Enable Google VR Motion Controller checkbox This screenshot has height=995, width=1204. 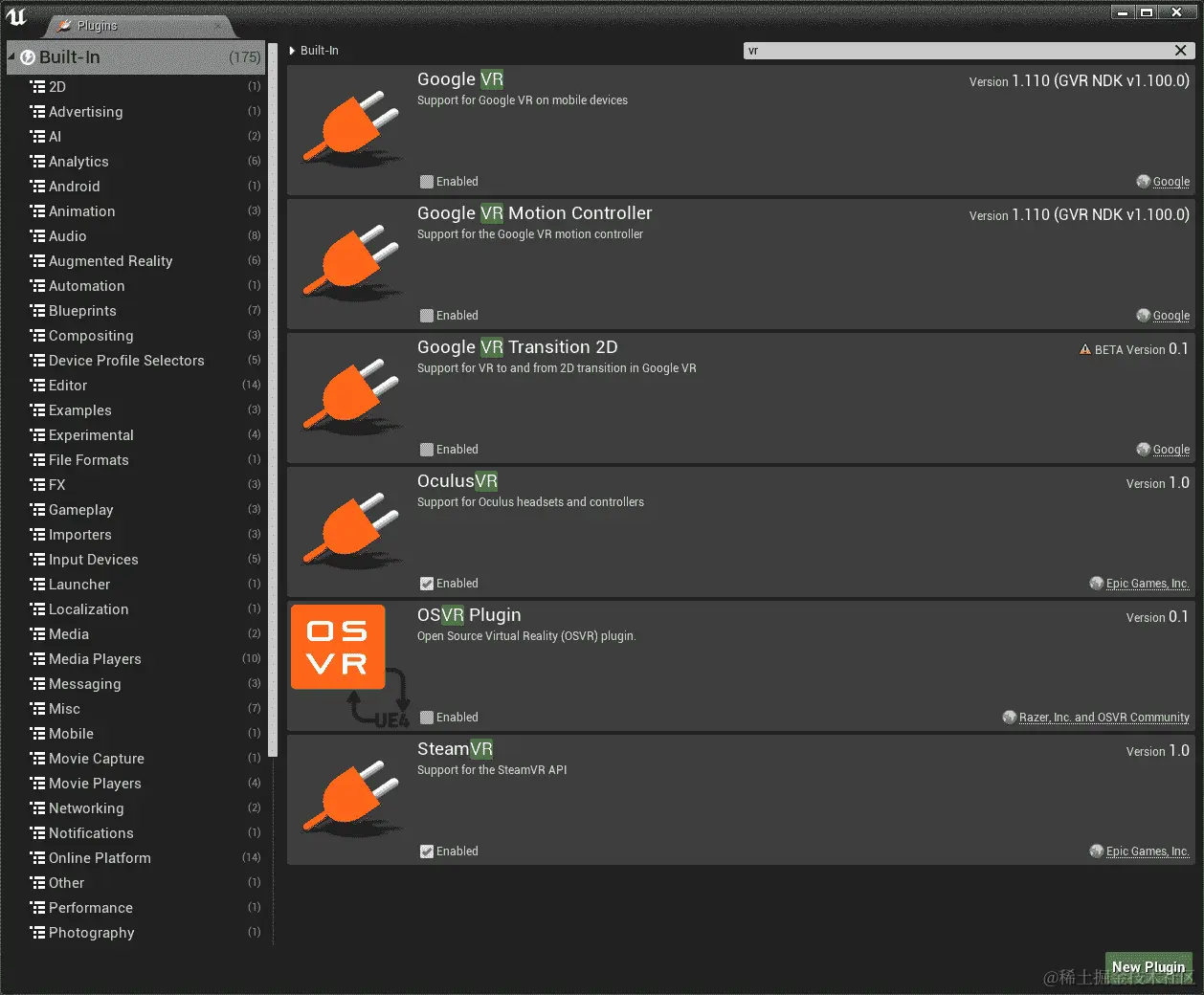coord(427,316)
